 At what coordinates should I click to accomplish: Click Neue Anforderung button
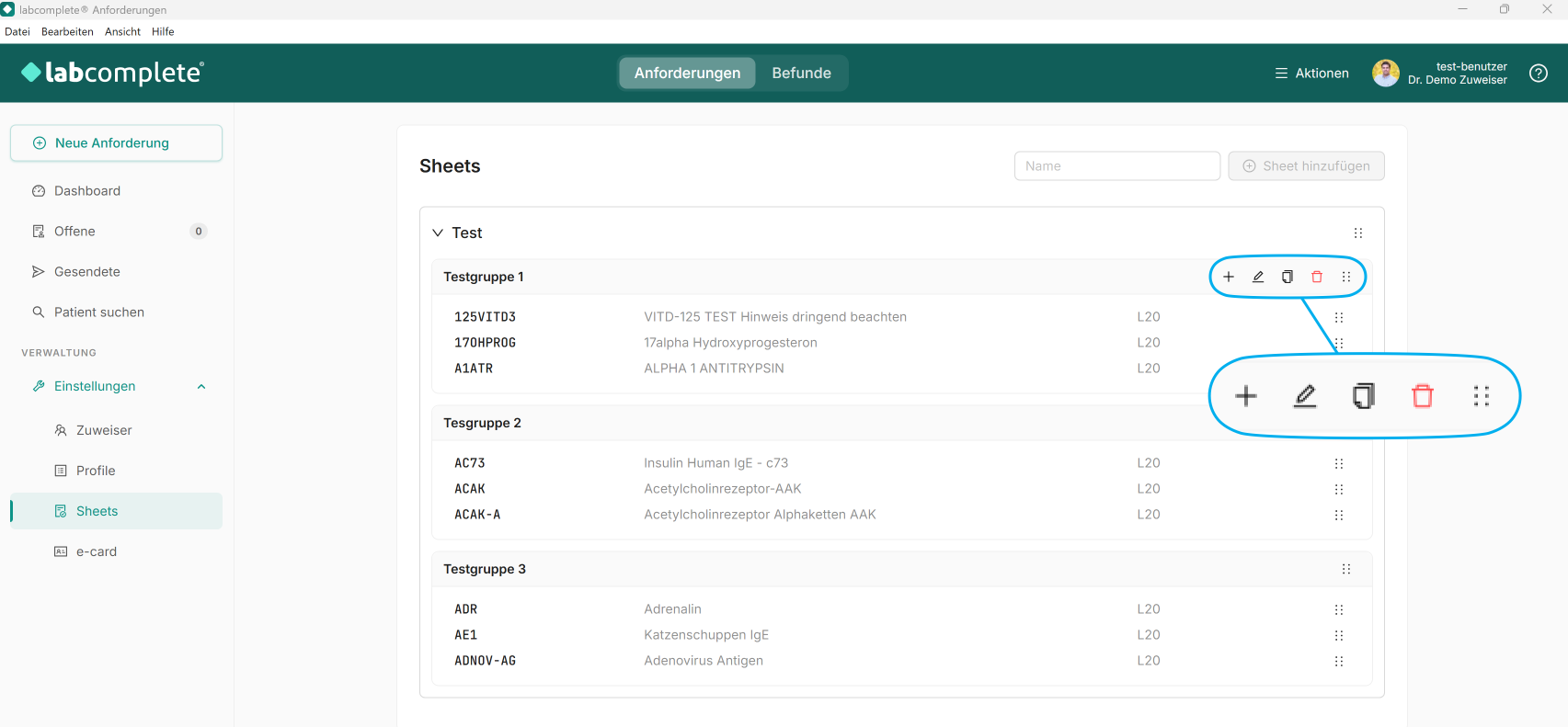(116, 143)
